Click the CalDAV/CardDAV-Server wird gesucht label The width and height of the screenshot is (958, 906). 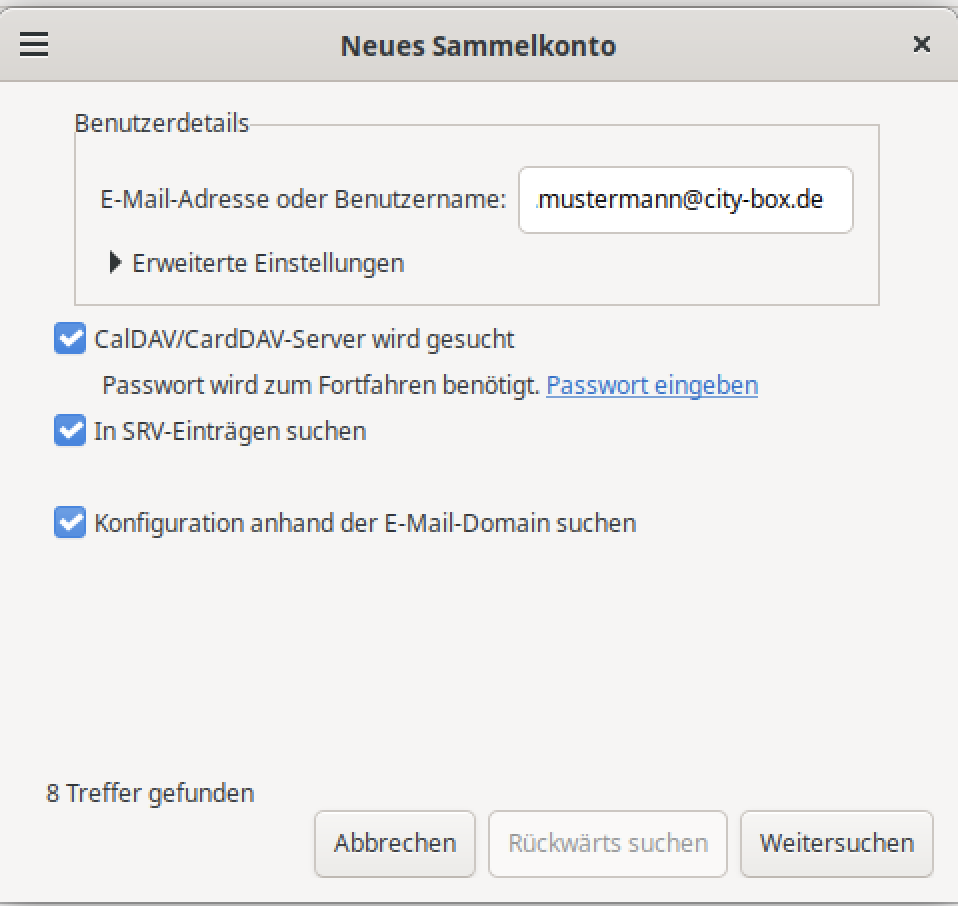pos(304,339)
